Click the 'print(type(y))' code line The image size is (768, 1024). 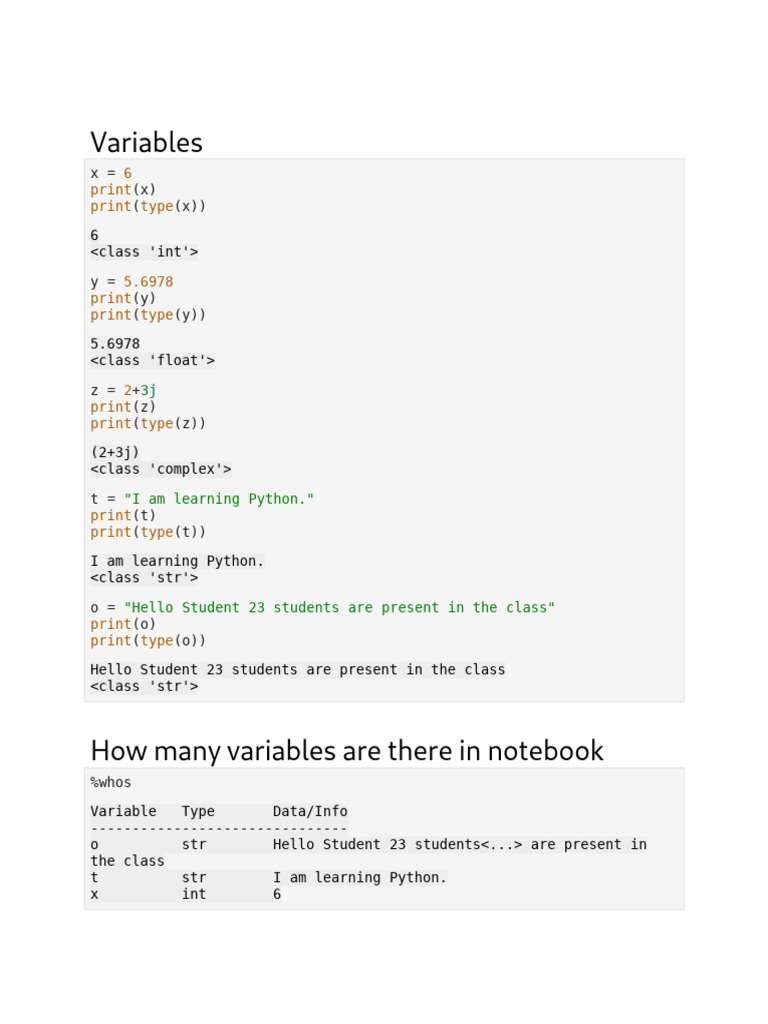click(148, 315)
